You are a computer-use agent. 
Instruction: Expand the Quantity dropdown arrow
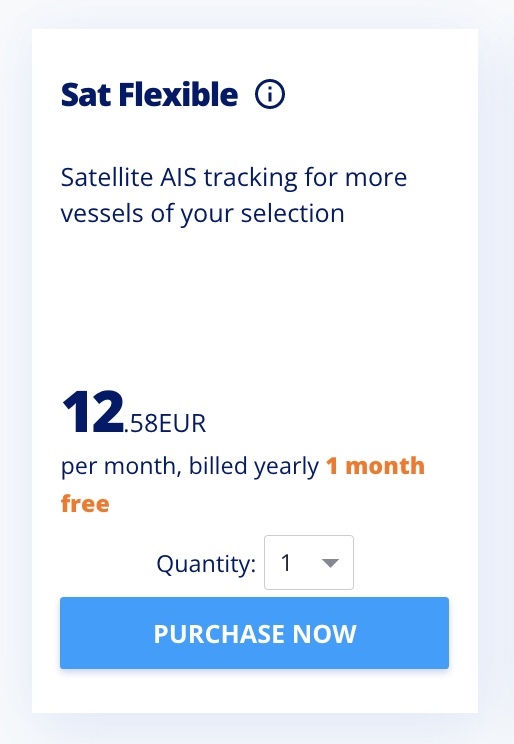[x=330, y=563]
